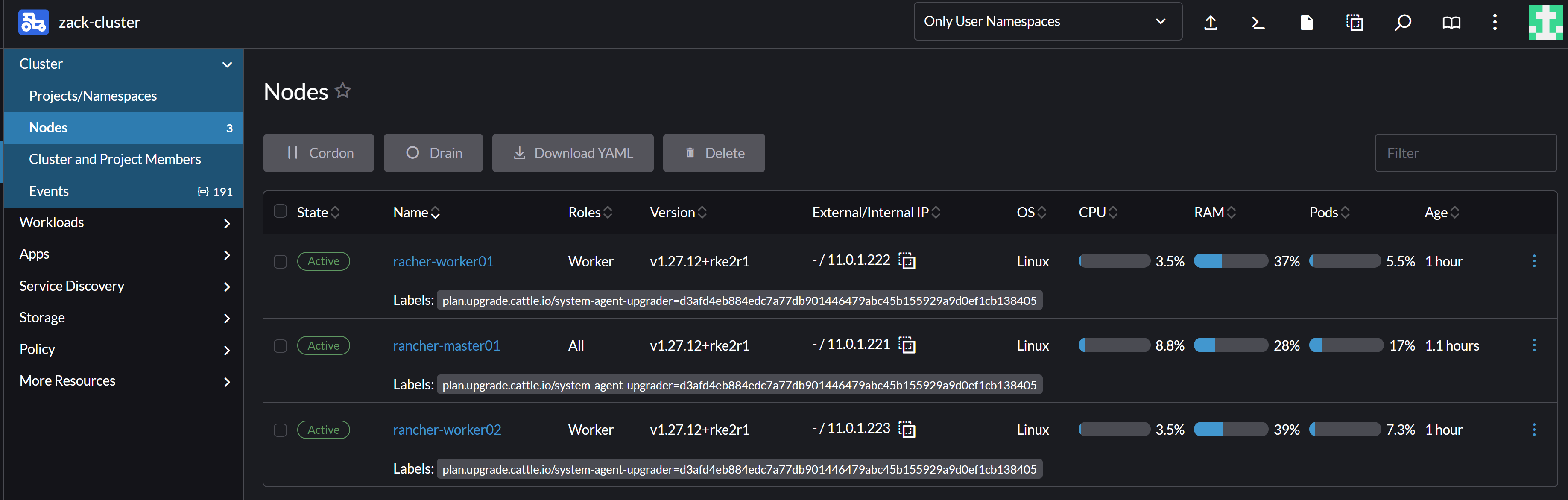
Task: Select the rancher-master01 row checkbox
Action: tap(280, 346)
